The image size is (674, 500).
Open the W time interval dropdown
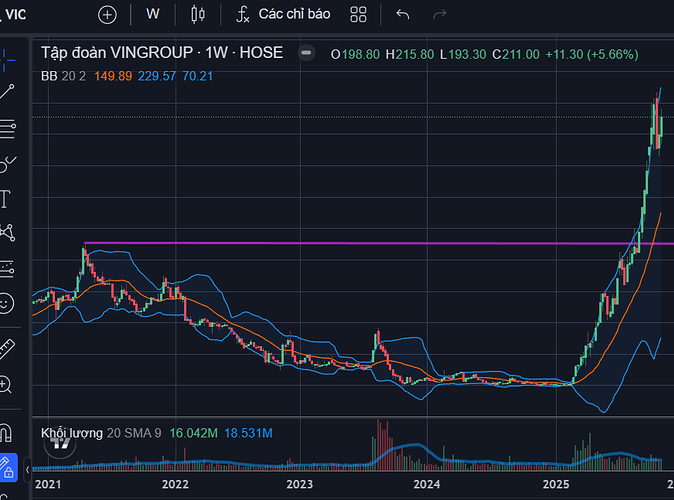coord(152,14)
